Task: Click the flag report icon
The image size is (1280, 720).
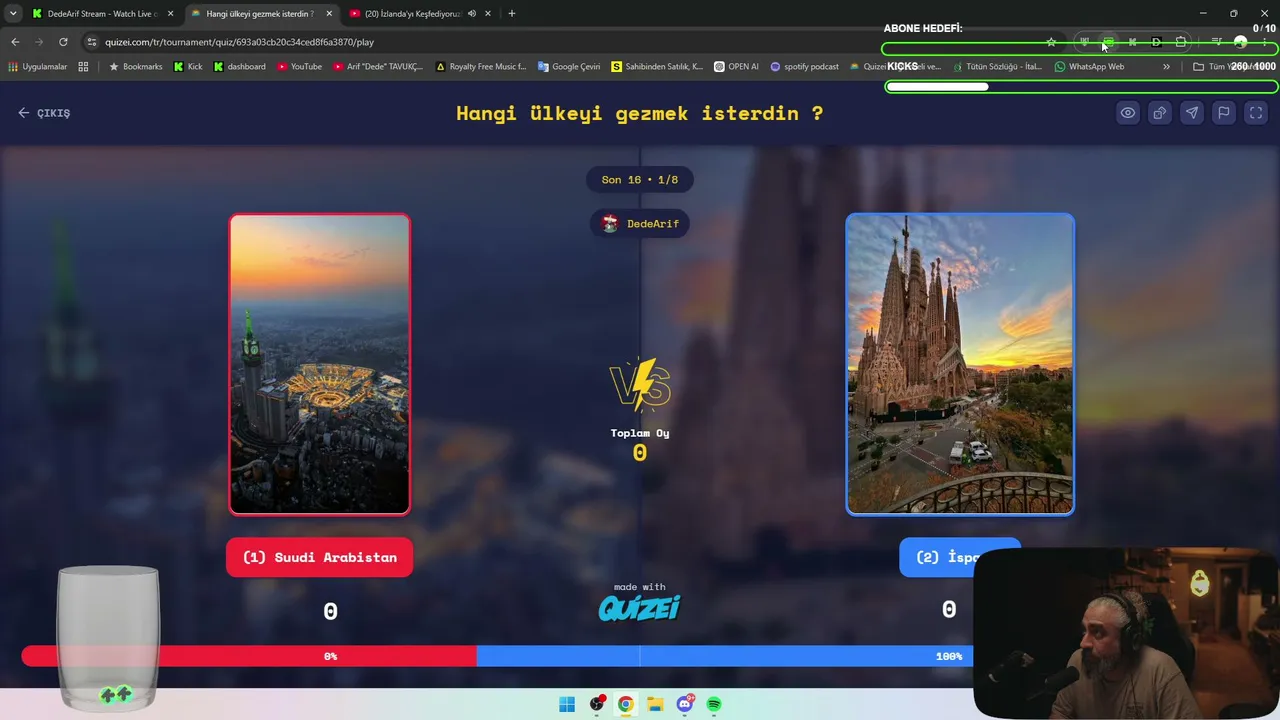Action: pyautogui.click(x=1224, y=113)
